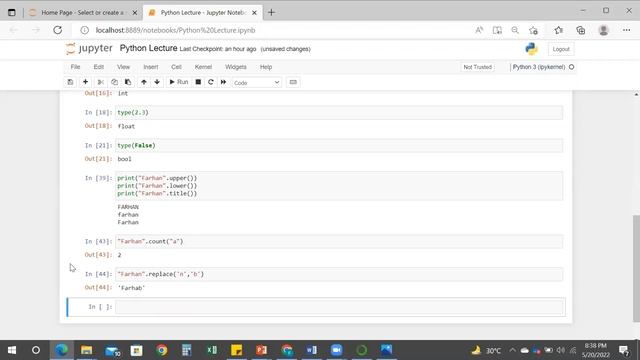Viewport: 640px width, 360px height.
Task: Select the print Farhan upper cell
Action: [339, 186]
